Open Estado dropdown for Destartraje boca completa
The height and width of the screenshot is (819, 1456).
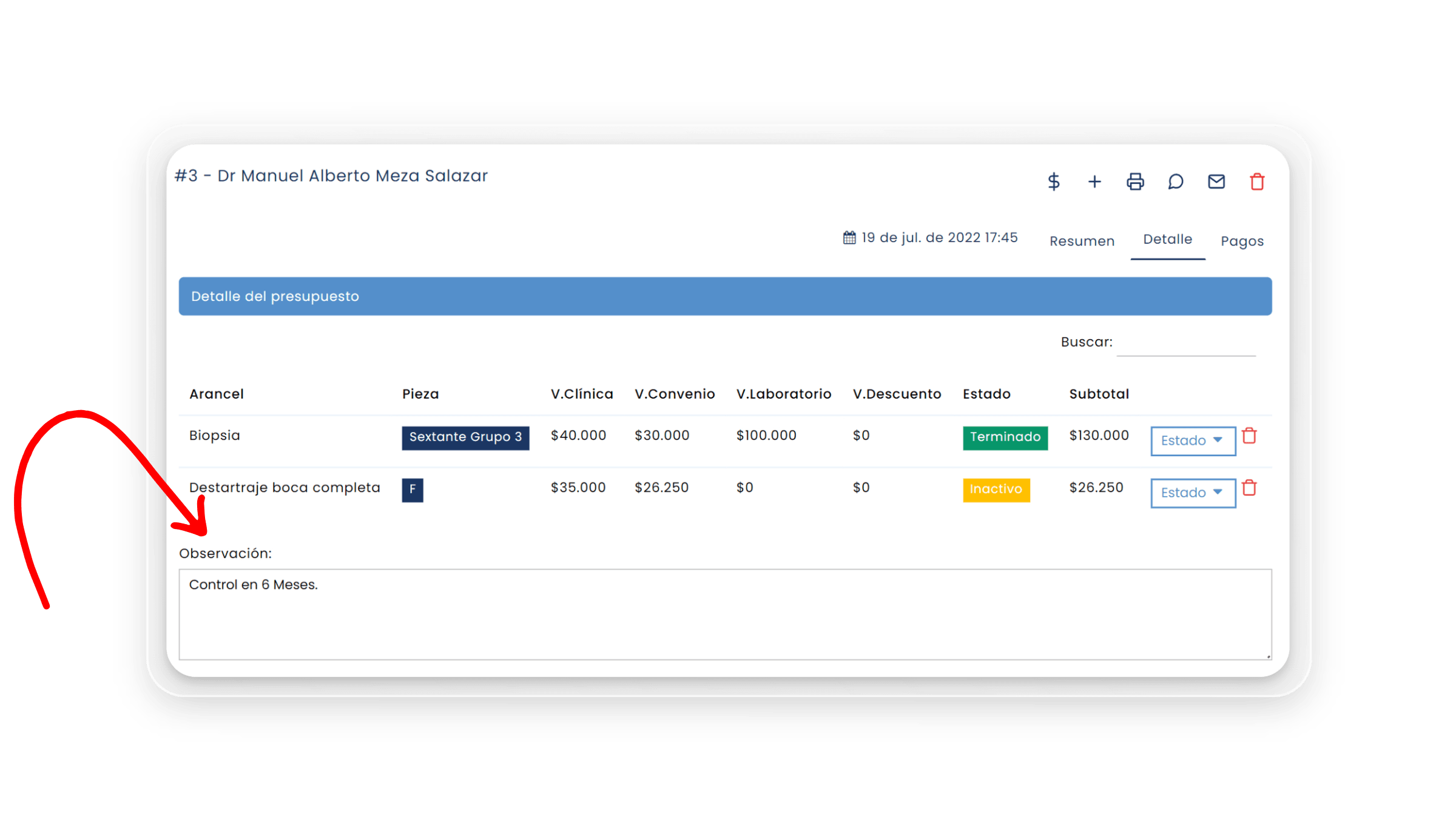point(1193,493)
